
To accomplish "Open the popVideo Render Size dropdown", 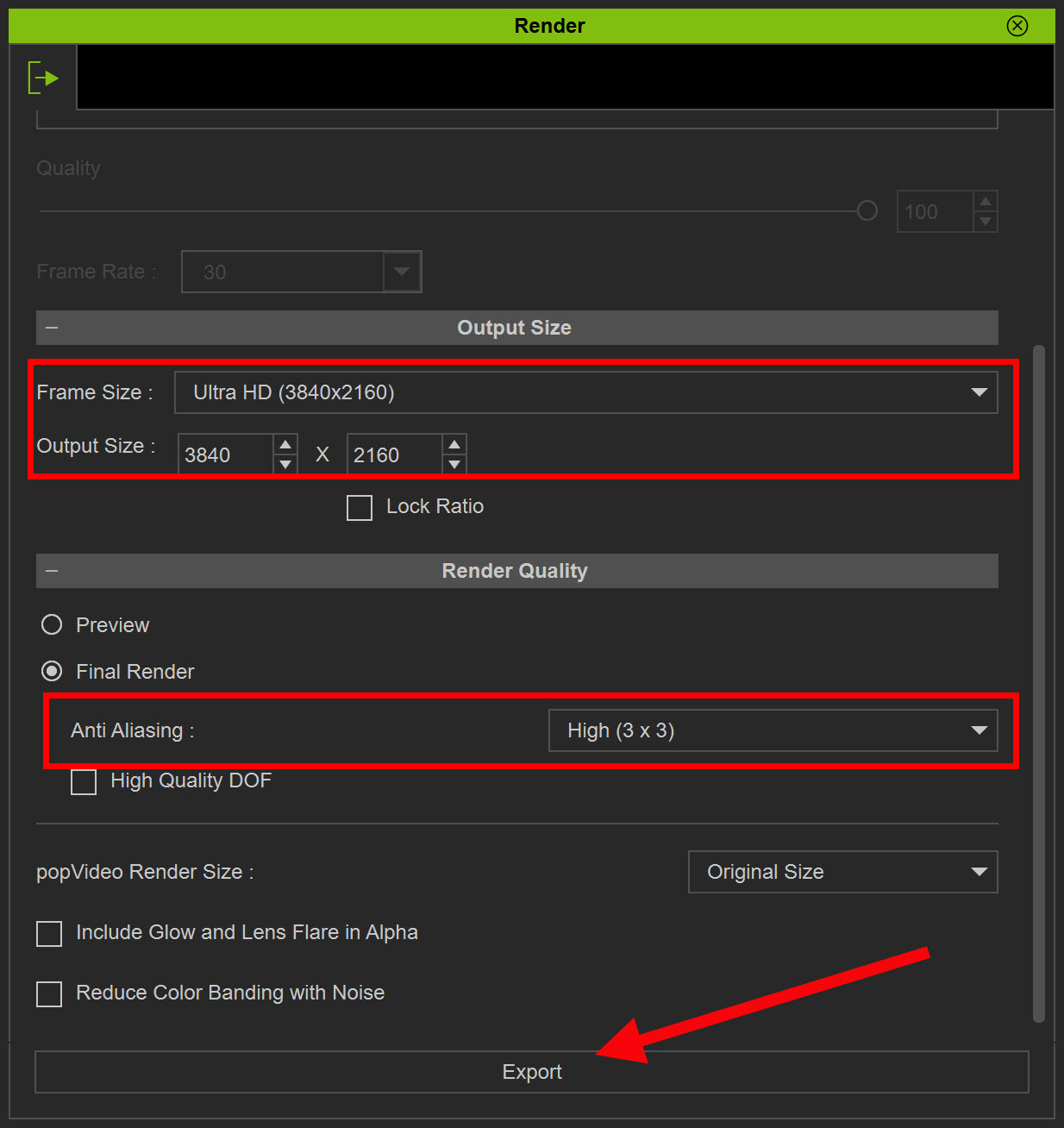I will point(843,872).
